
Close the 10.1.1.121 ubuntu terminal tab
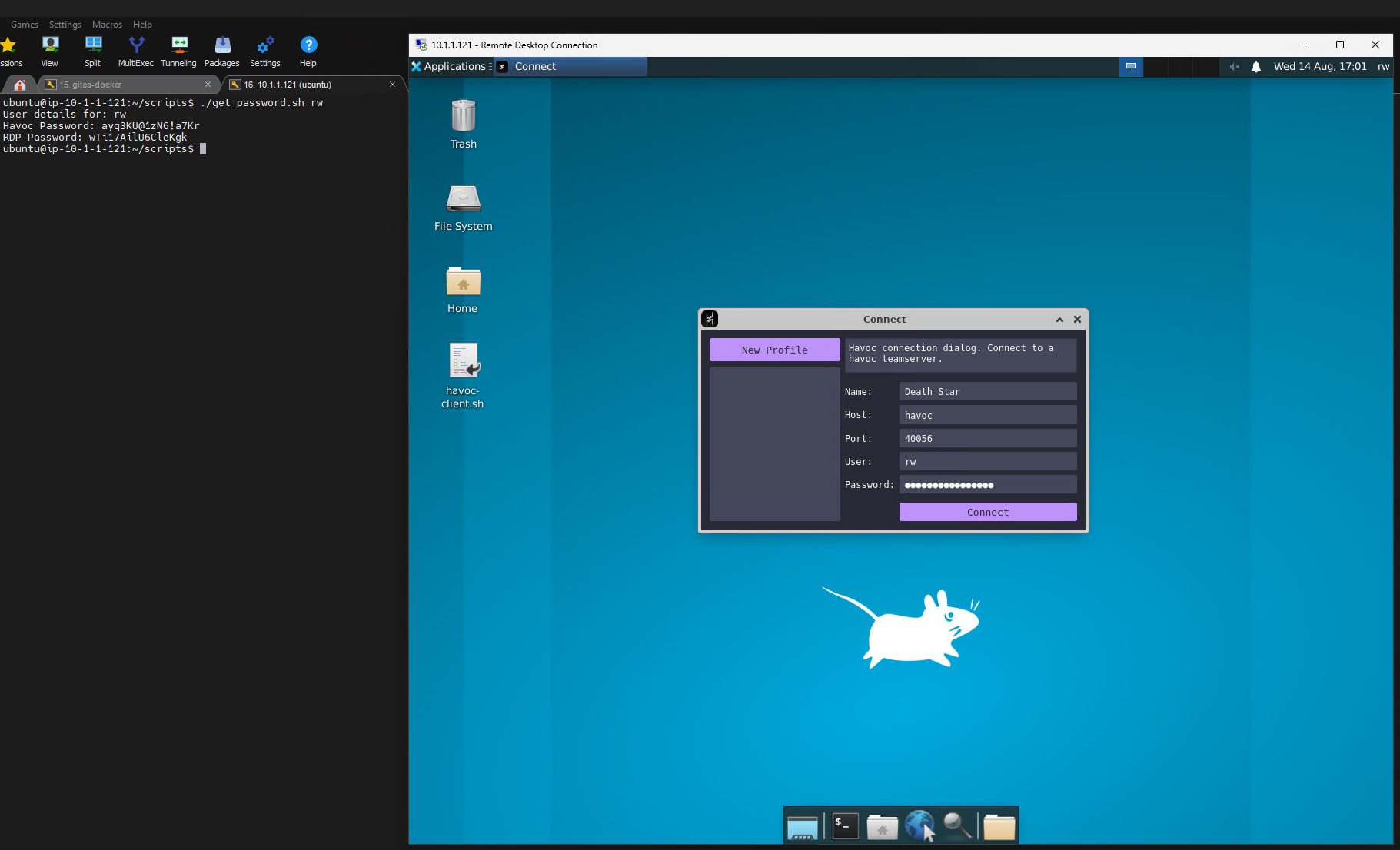[x=392, y=85]
